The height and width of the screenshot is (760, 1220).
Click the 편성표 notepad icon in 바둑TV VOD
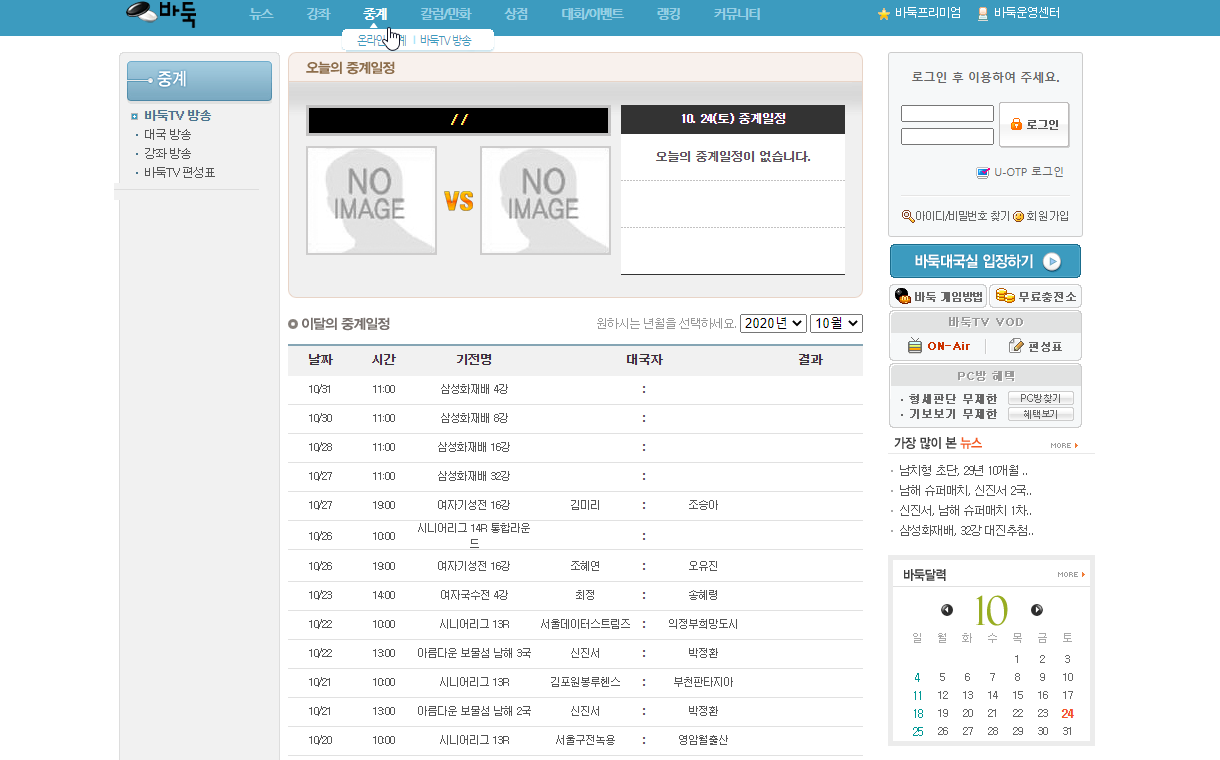click(x=1016, y=346)
